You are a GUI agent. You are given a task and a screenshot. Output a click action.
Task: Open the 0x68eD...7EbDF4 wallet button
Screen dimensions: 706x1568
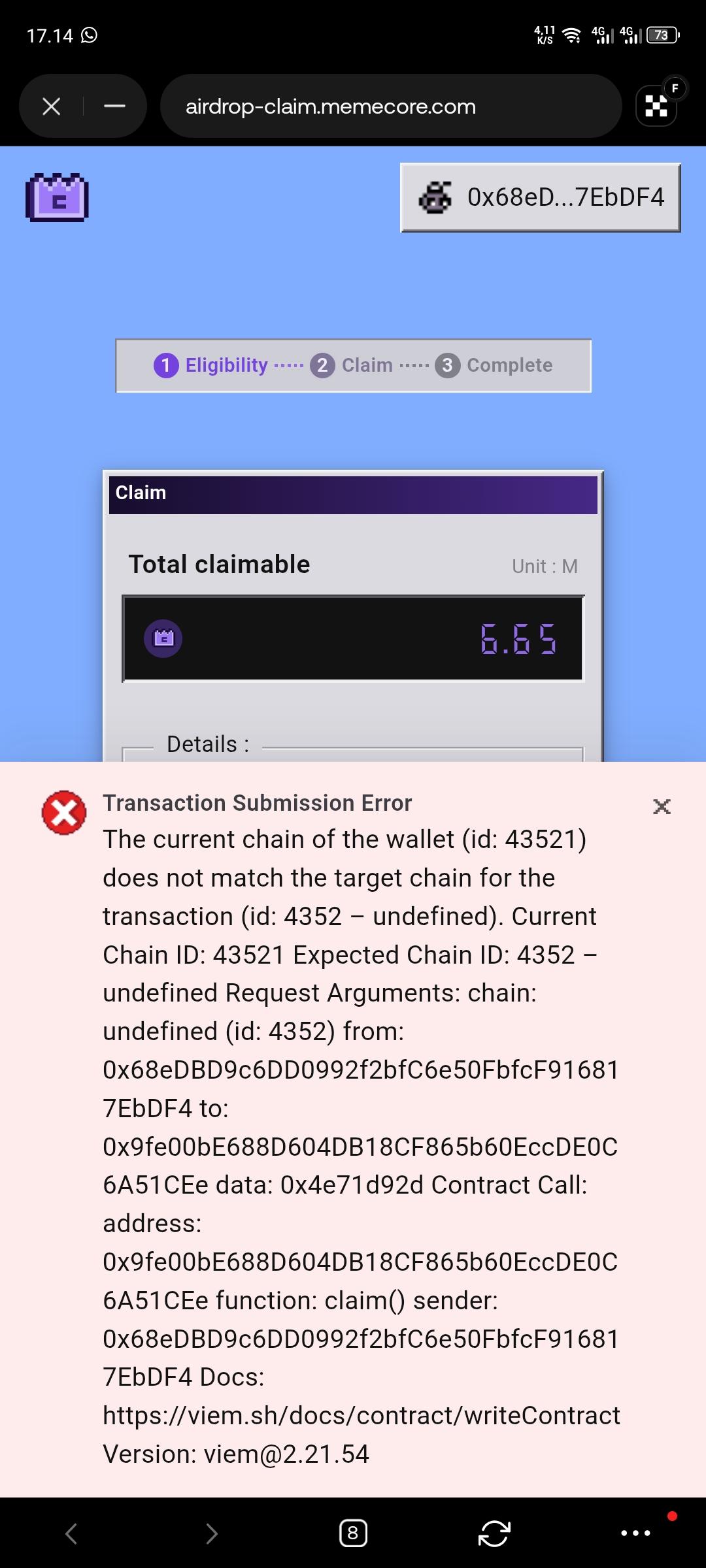(541, 197)
